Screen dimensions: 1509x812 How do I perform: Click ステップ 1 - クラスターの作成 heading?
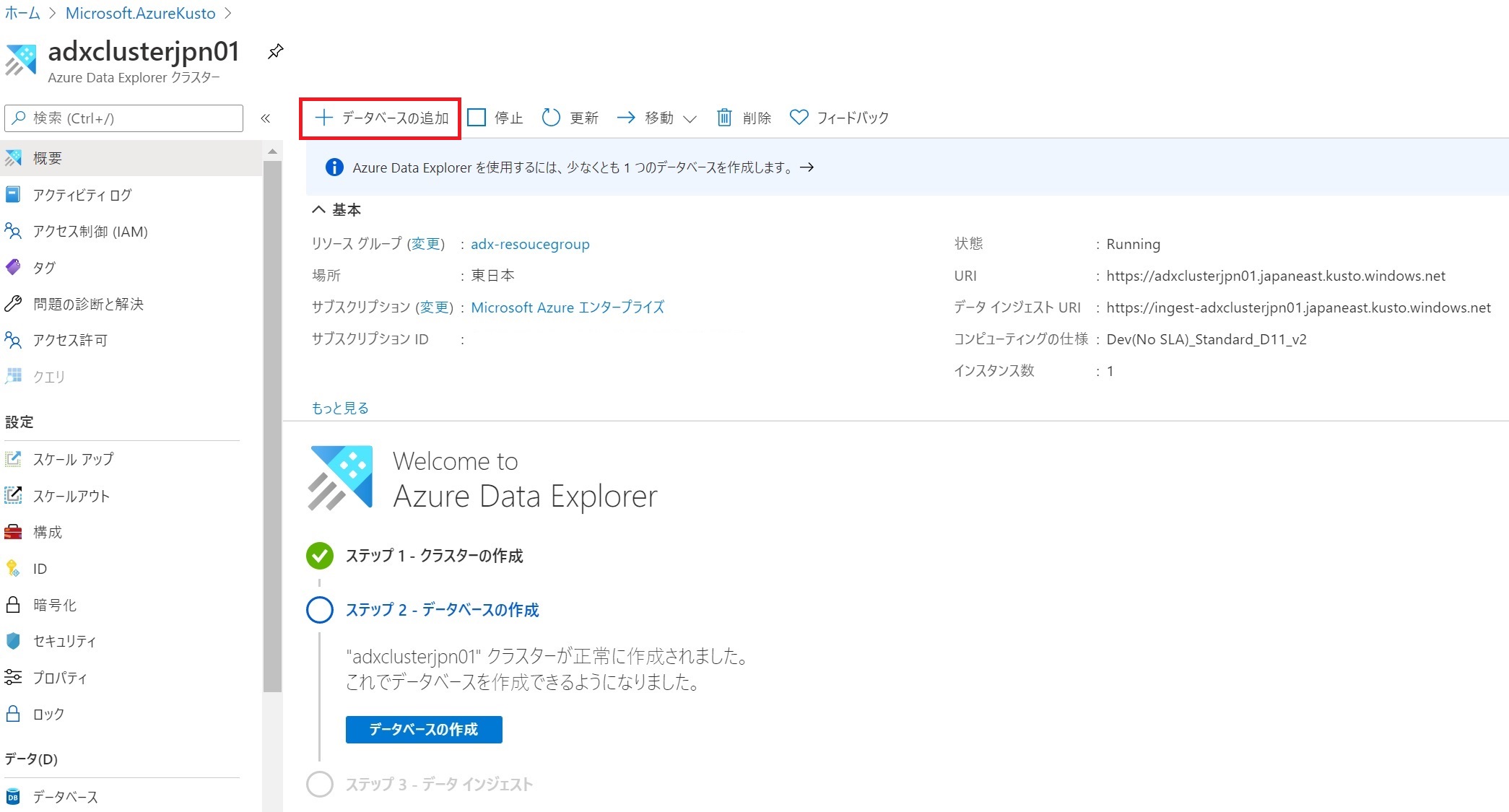[434, 556]
